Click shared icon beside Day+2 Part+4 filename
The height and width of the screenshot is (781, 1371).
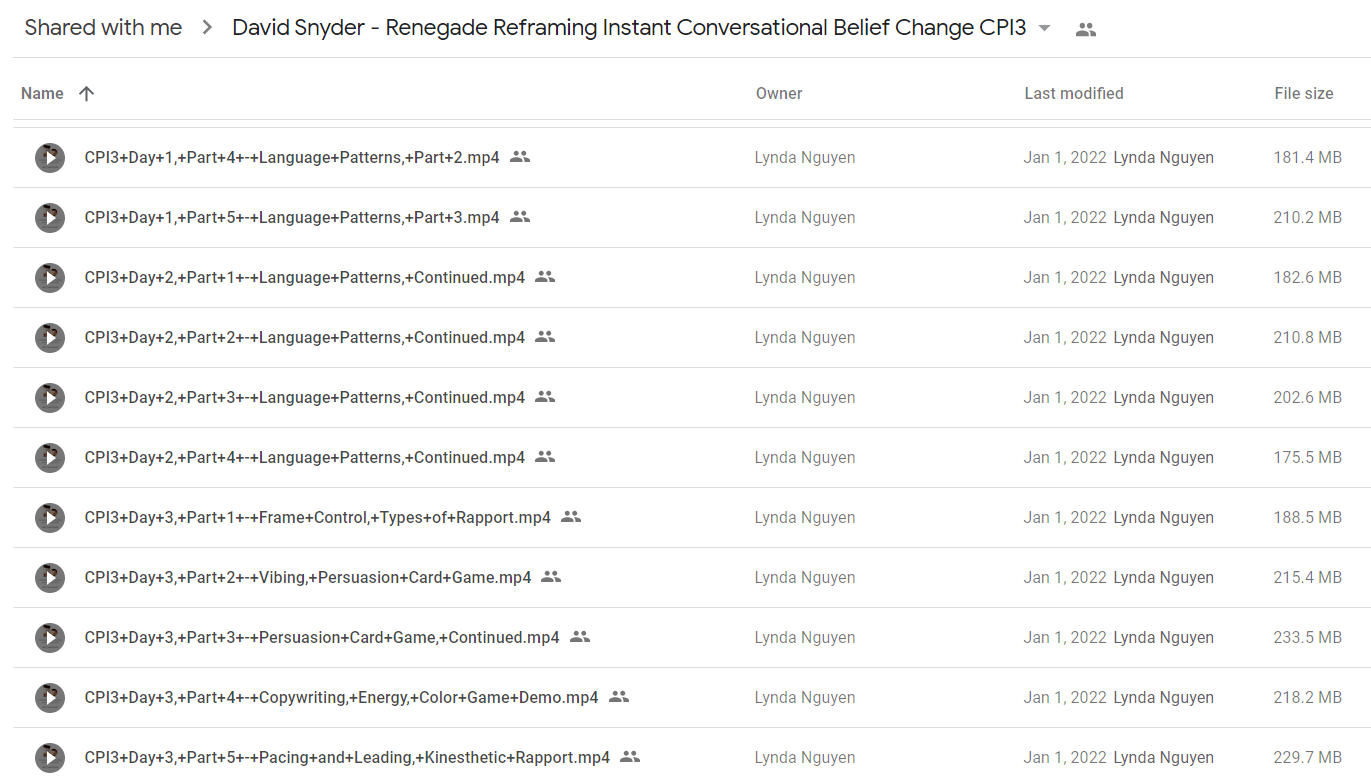click(x=545, y=457)
